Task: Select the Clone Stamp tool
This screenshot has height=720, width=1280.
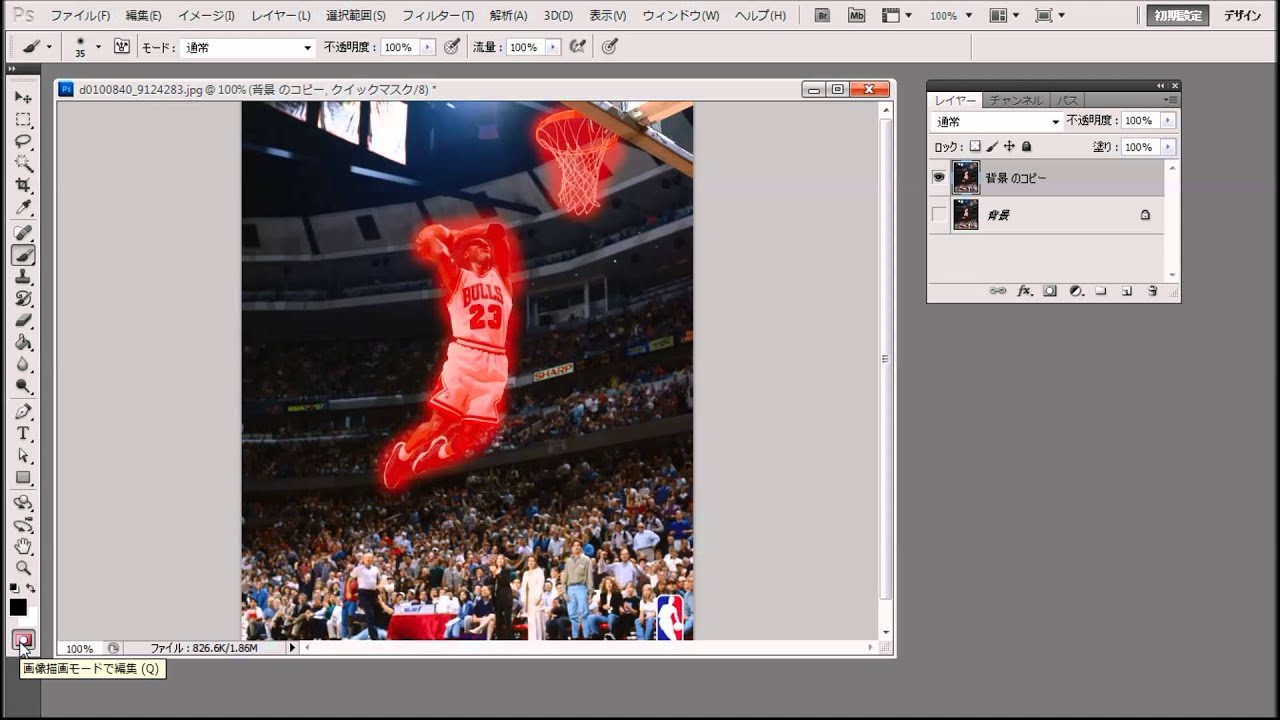Action: point(23,277)
